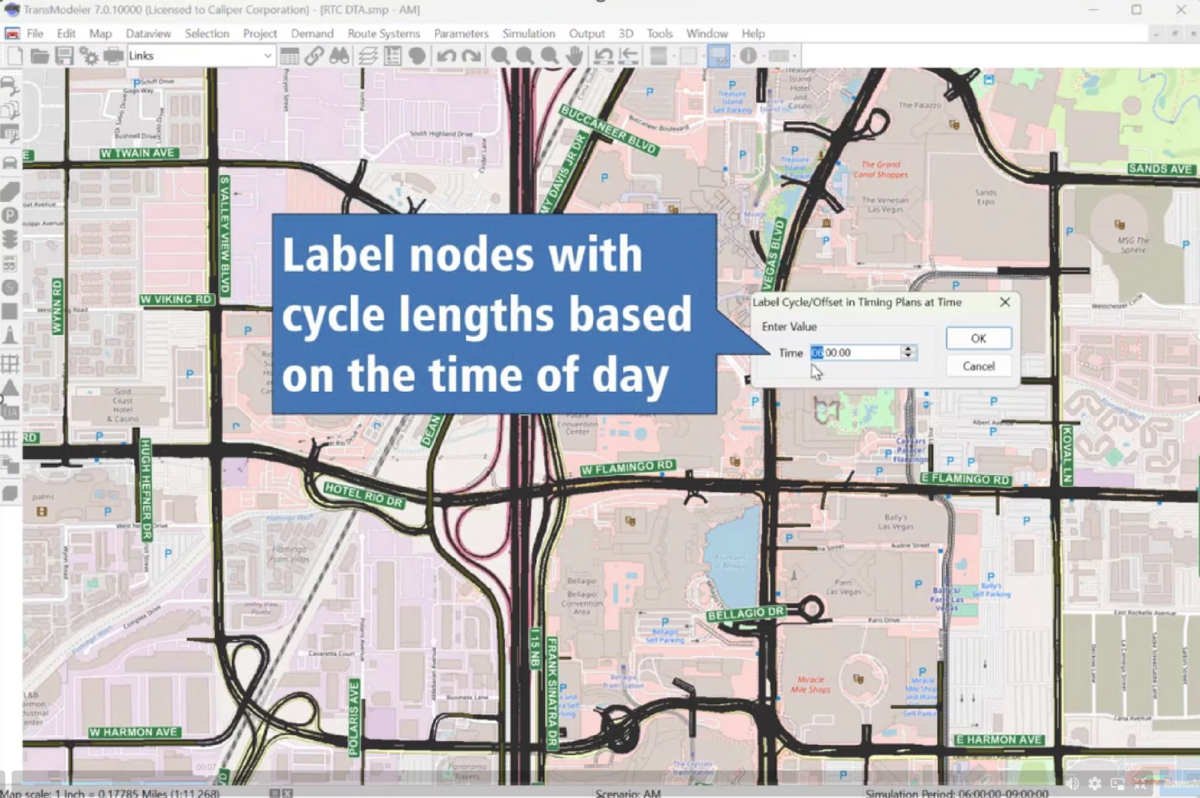Select the third magnifier zoom tool
Viewport: 1200px width, 798px height.
pyautogui.click(x=549, y=56)
